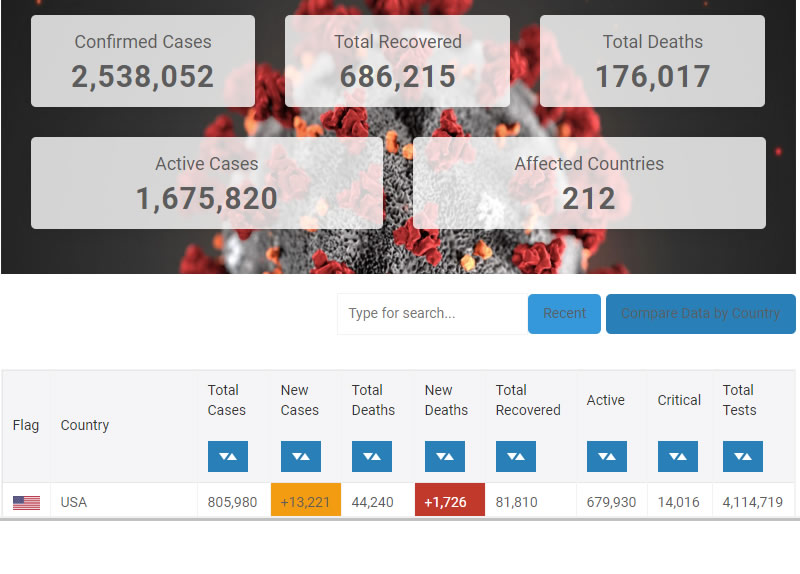Focus the 'Type for search...' field
The image size is (800, 574).
(431, 313)
